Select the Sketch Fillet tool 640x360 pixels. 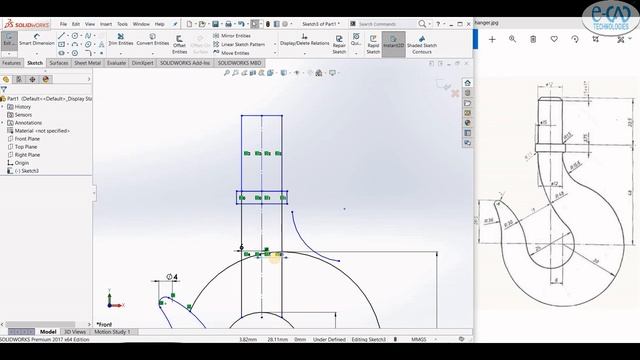coord(88,53)
